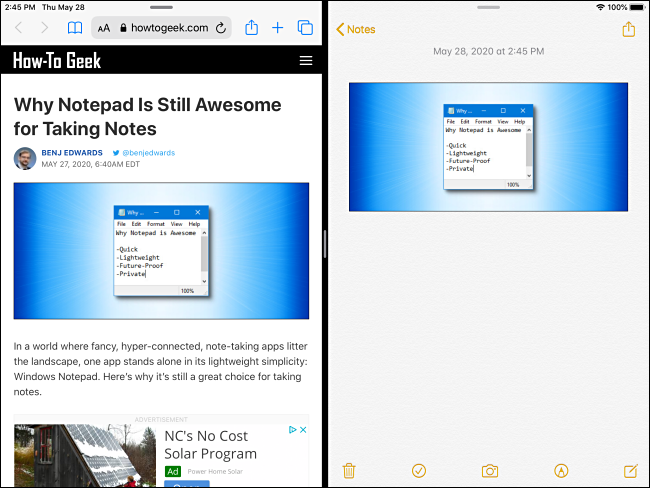Tap the Notepad article image in Safari
This screenshot has height=488, width=650.
pos(161,251)
